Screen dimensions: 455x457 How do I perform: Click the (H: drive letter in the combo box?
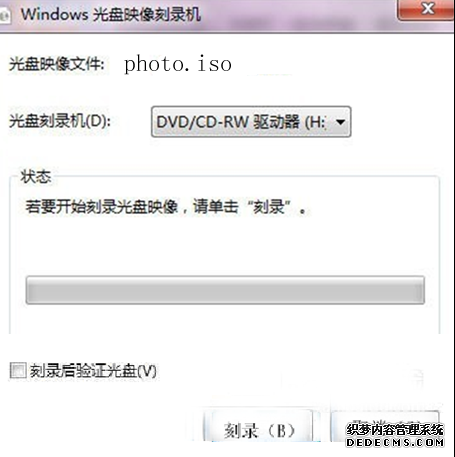point(315,122)
